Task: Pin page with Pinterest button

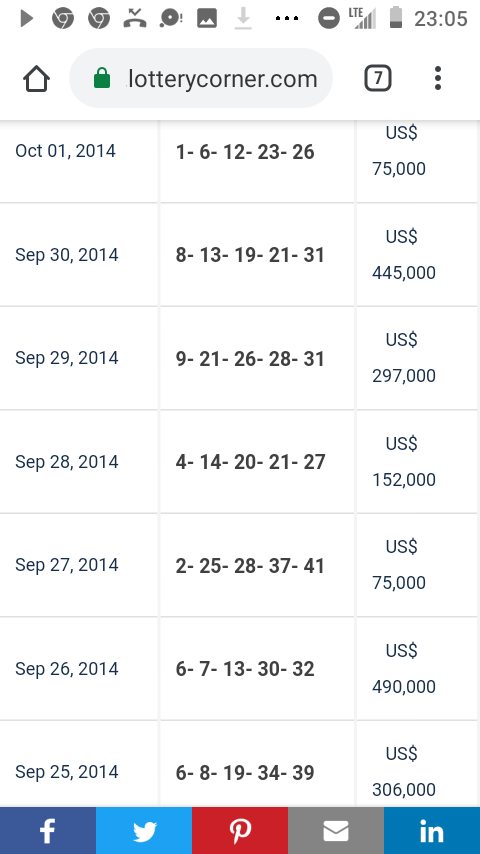Action: coord(240,831)
